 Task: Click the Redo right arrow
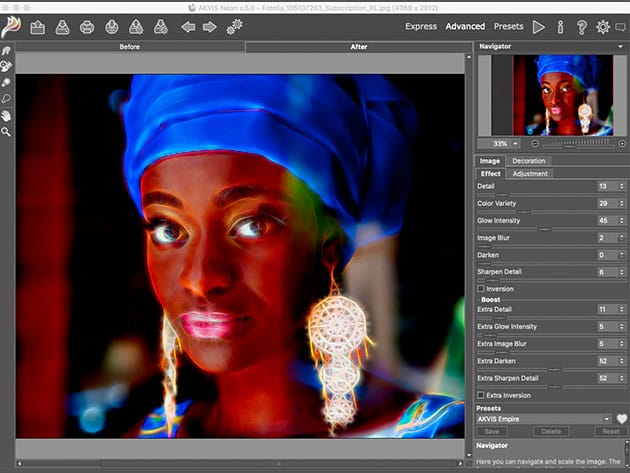click(209, 27)
